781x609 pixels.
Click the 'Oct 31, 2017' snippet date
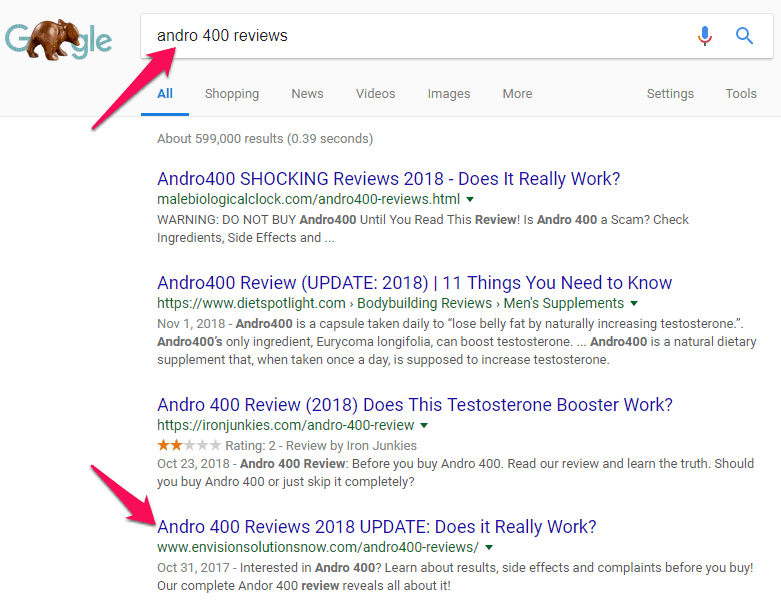coord(193,568)
